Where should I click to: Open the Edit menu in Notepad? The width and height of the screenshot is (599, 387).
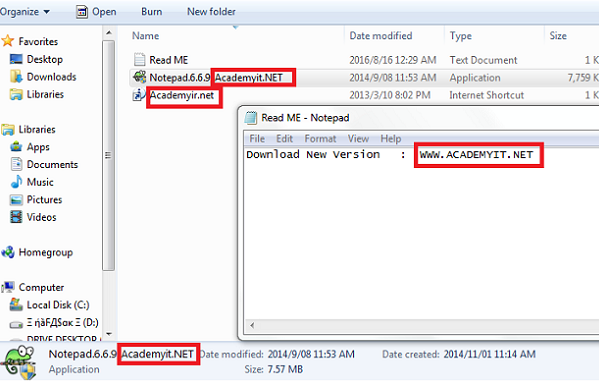[285, 139]
